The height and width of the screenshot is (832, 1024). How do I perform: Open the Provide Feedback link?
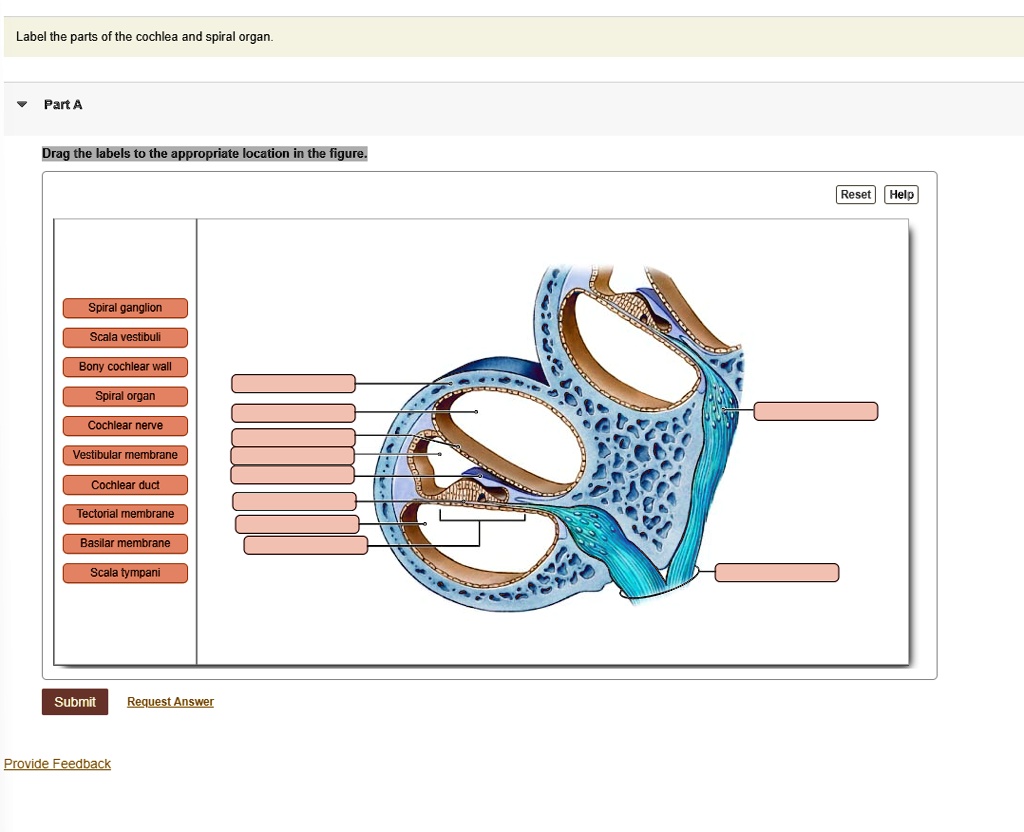click(57, 763)
